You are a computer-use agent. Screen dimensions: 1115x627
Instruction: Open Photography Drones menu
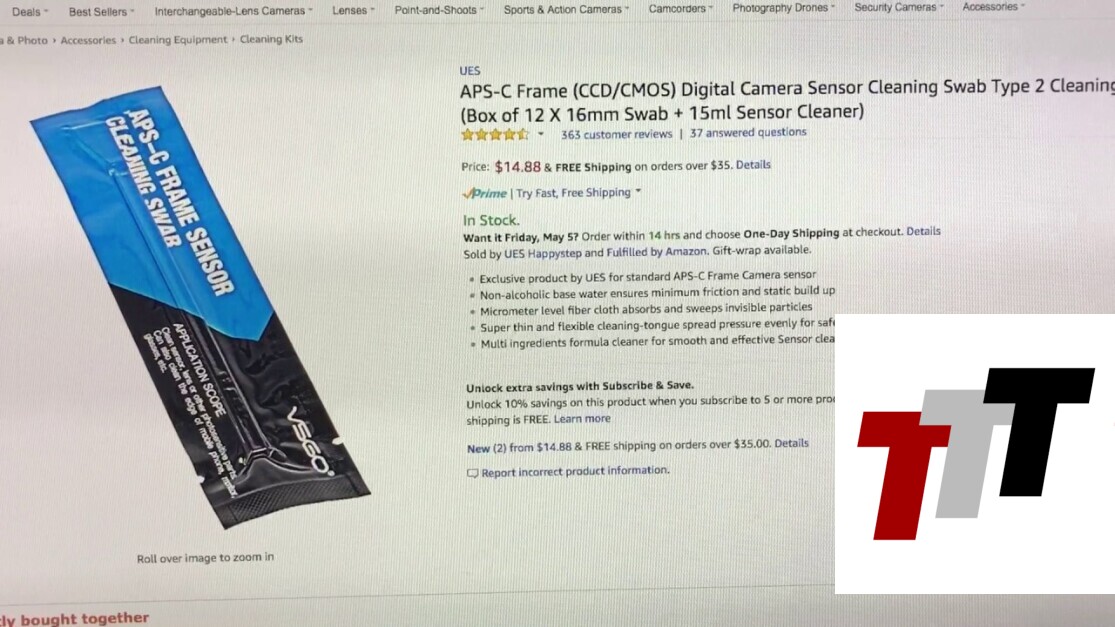point(783,8)
